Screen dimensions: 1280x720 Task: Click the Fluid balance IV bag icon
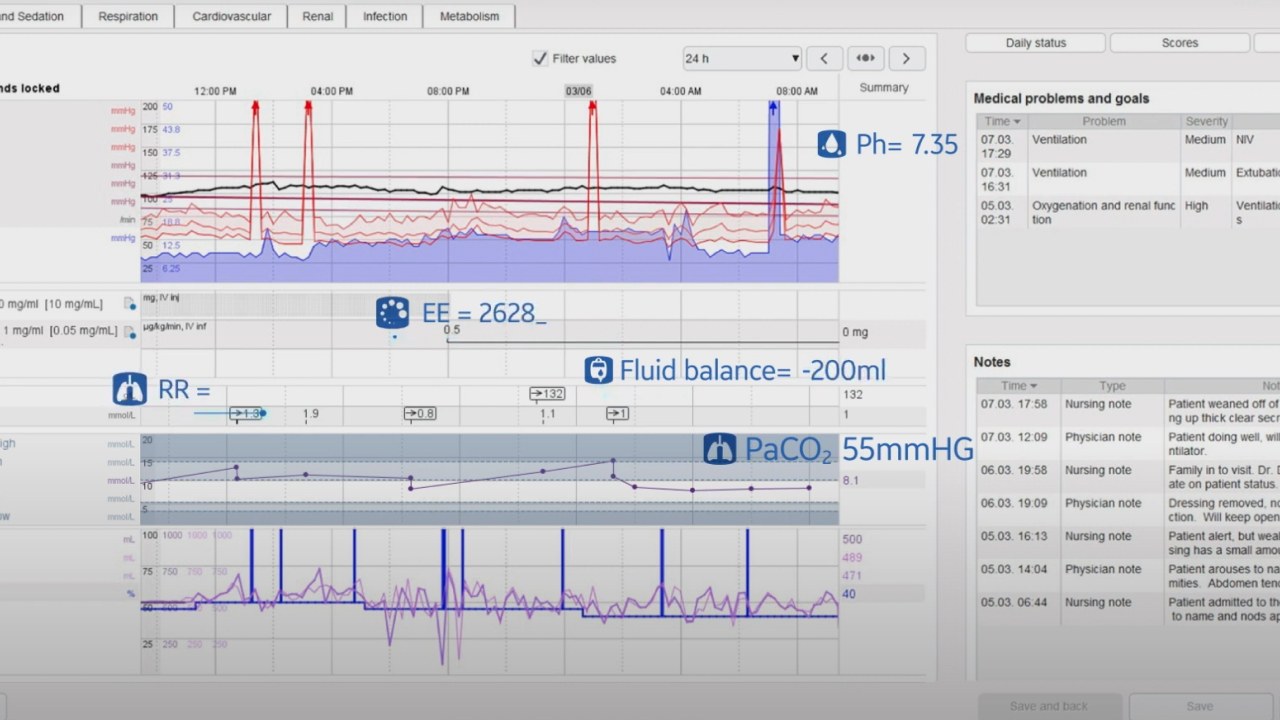[x=598, y=370]
